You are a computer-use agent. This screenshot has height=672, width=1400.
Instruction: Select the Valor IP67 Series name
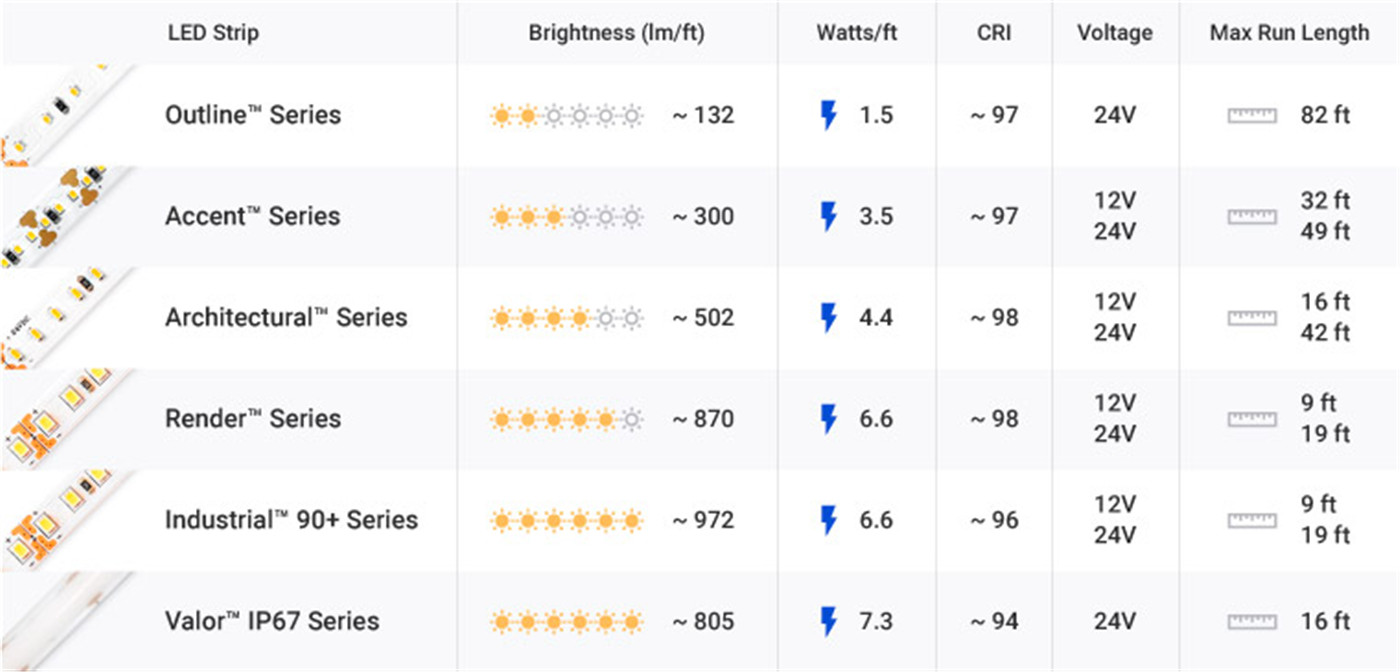pos(272,621)
